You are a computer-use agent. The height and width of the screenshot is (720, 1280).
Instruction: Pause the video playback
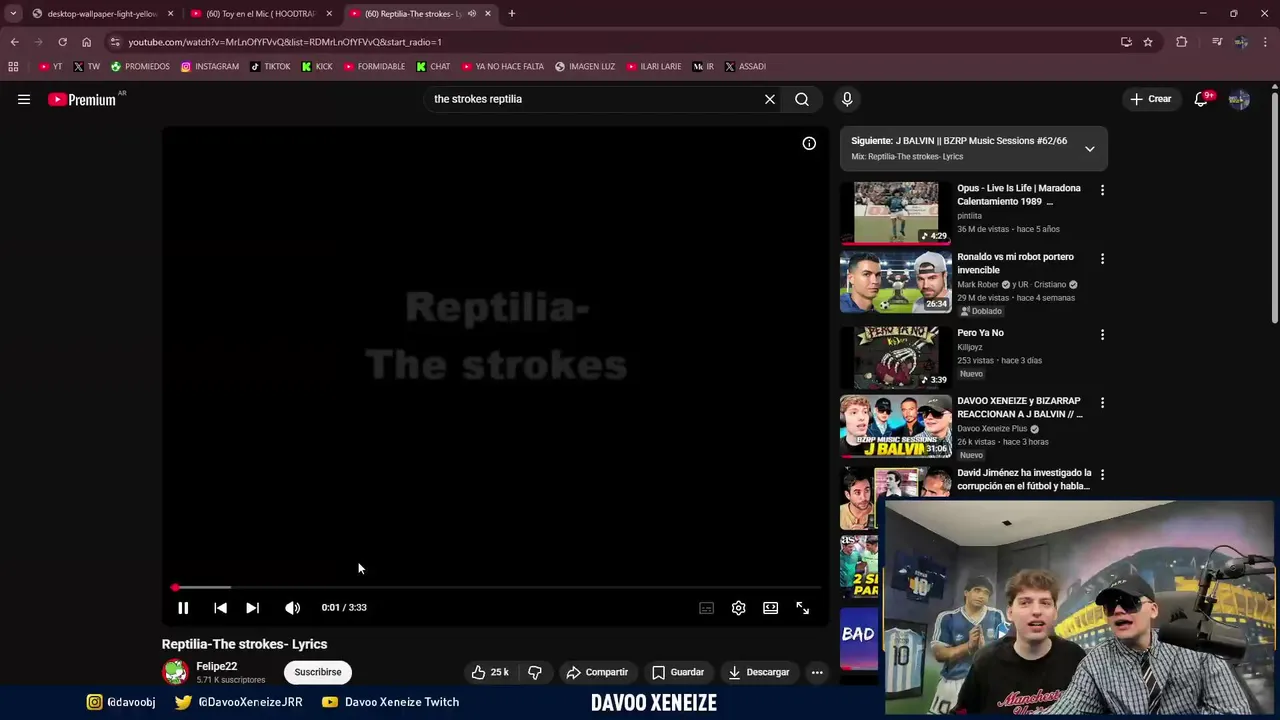pos(183,607)
